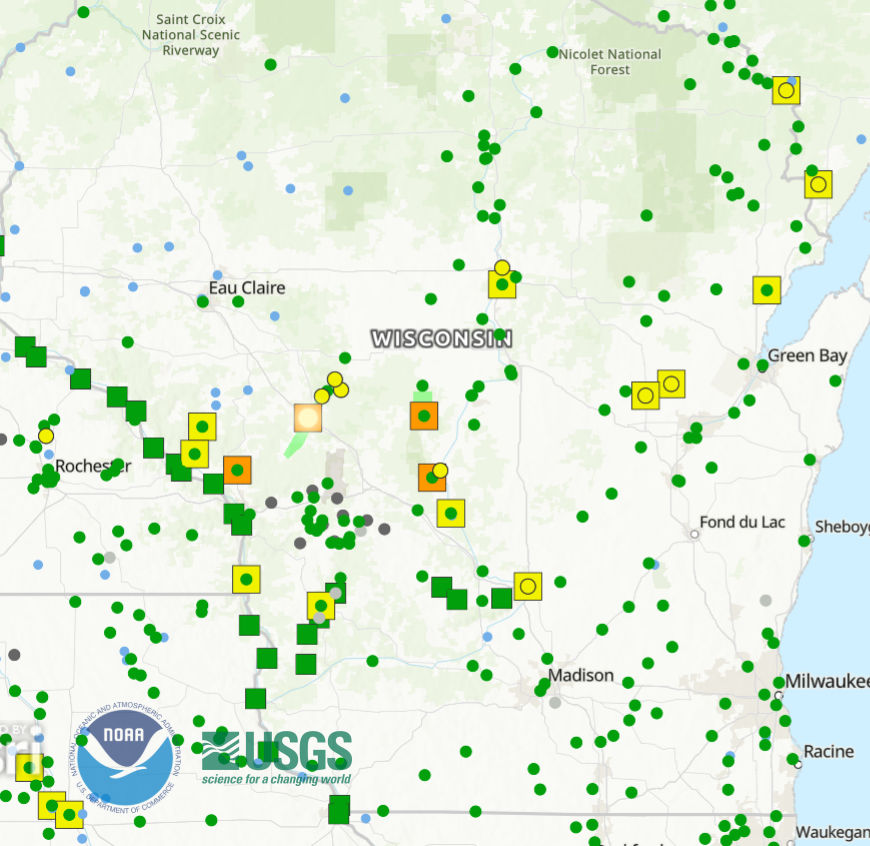
Task: Open the USGS logo link
Action: (277, 757)
